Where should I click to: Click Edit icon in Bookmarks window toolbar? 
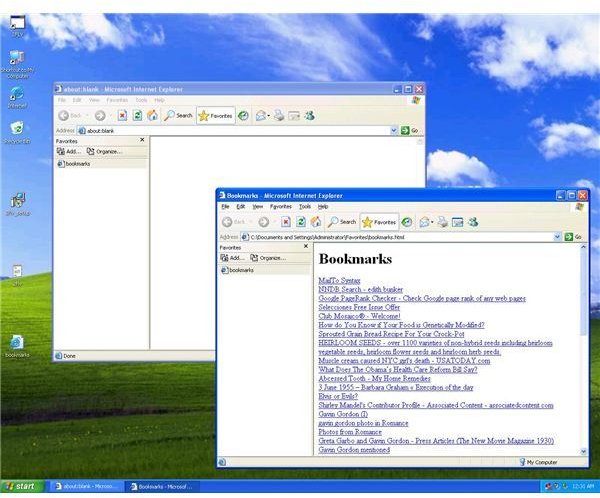coord(457,222)
